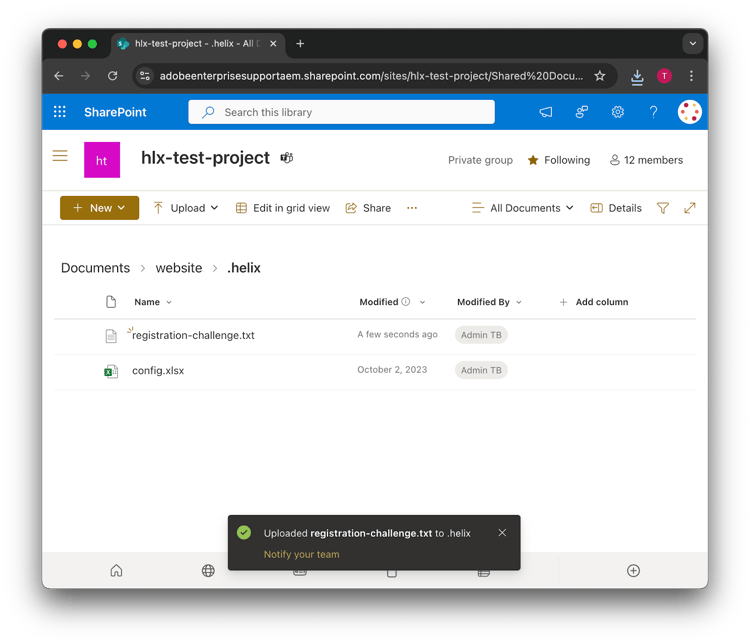Click the Excel icon for config.xlsx
This screenshot has width=750, height=644.
point(111,371)
